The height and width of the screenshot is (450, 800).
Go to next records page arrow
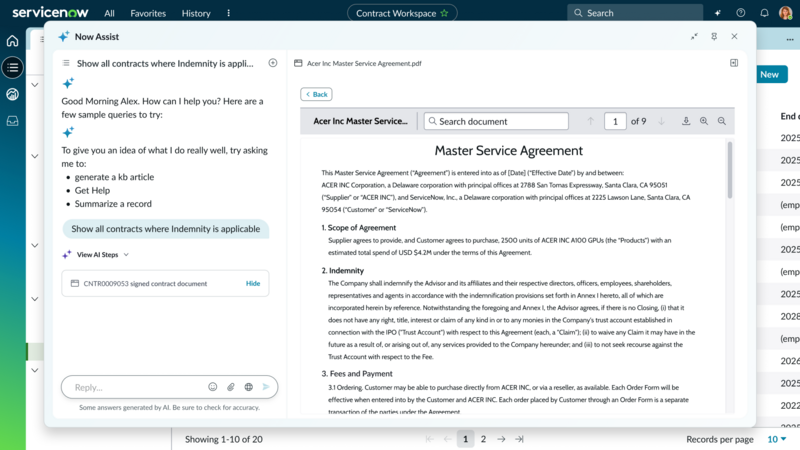point(502,439)
